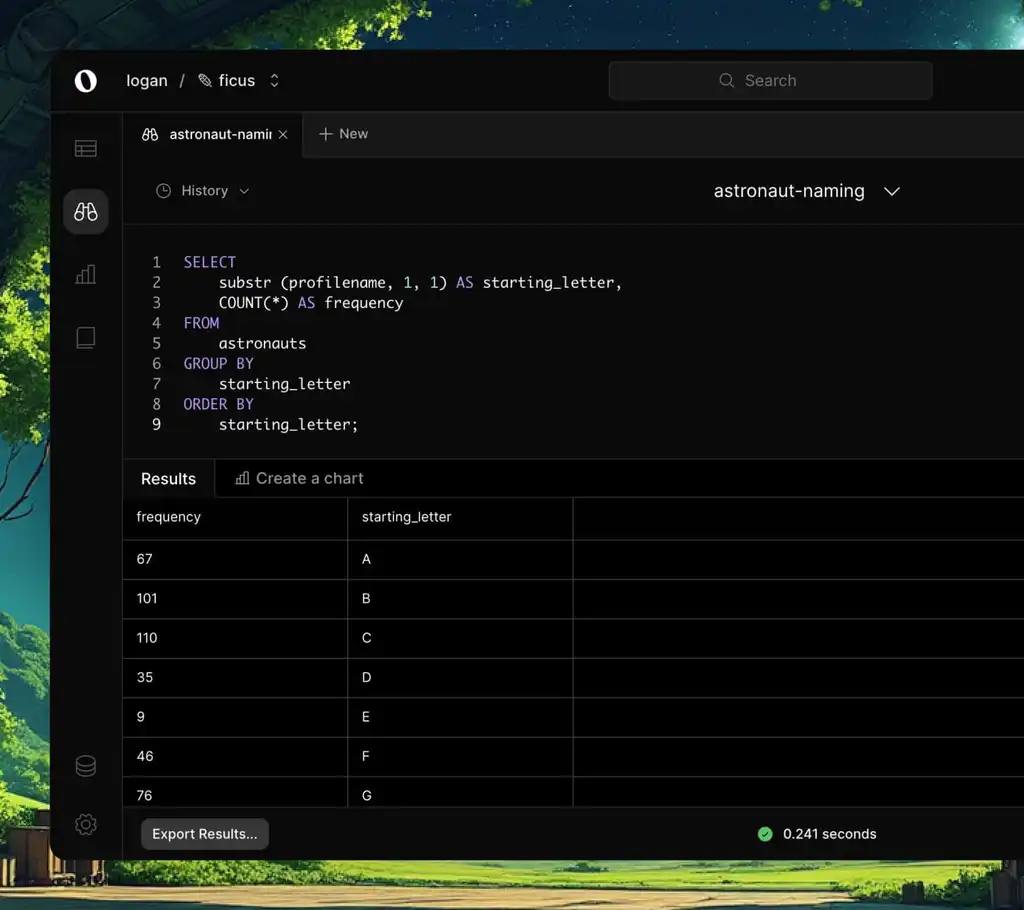Click the starting_letter column header
The height and width of the screenshot is (910, 1024).
tap(406, 517)
